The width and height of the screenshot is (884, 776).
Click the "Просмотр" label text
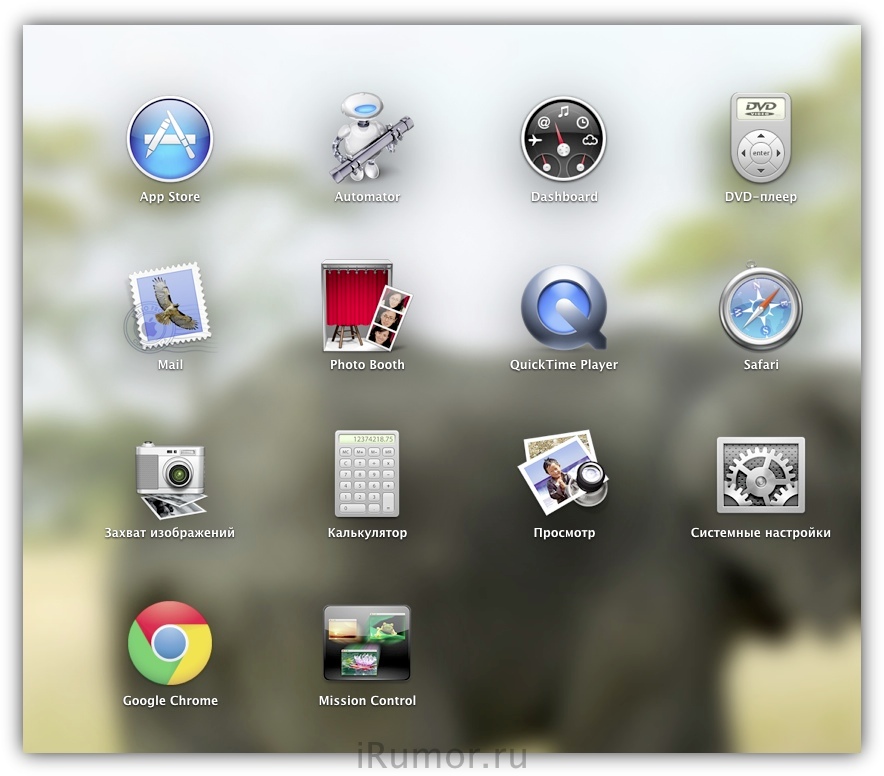tap(564, 533)
